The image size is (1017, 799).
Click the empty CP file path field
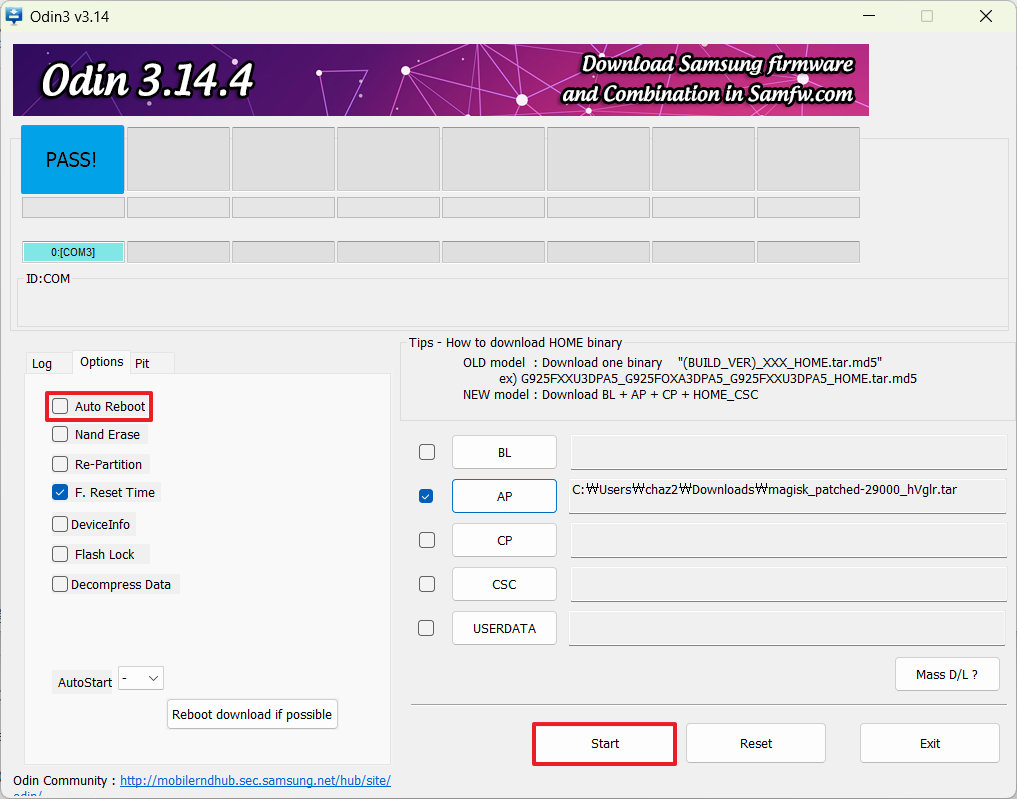click(789, 541)
